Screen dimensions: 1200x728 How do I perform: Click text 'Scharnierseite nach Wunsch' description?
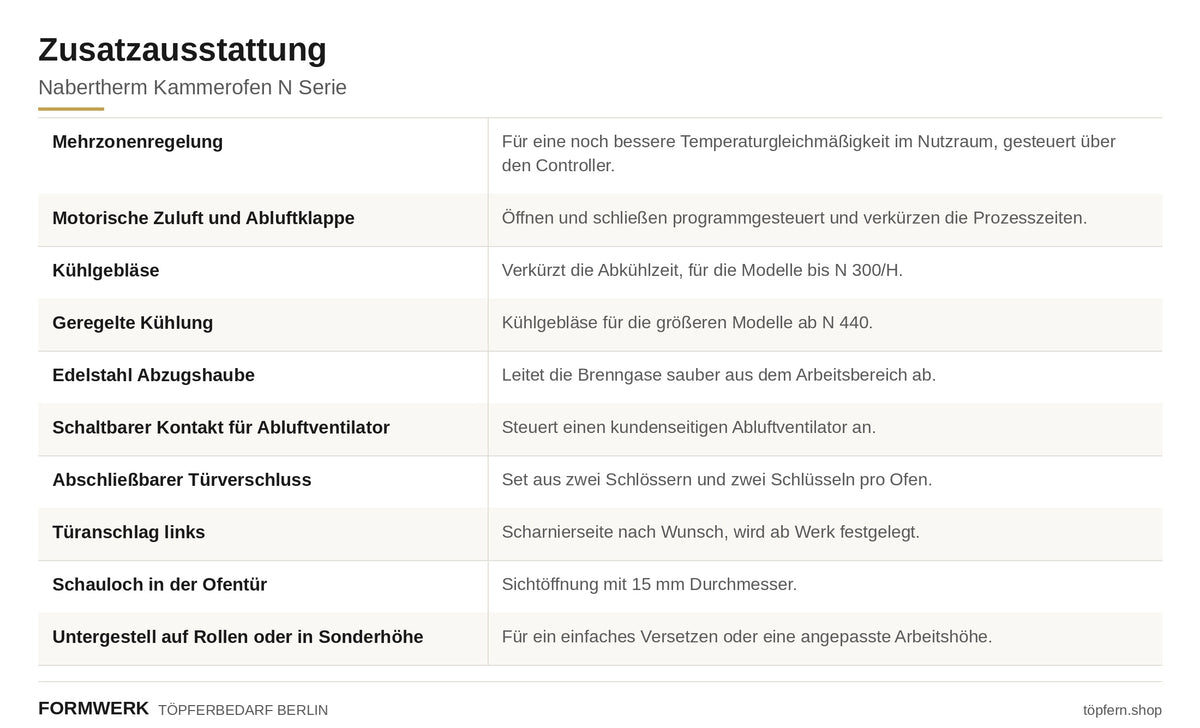point(711,532)
